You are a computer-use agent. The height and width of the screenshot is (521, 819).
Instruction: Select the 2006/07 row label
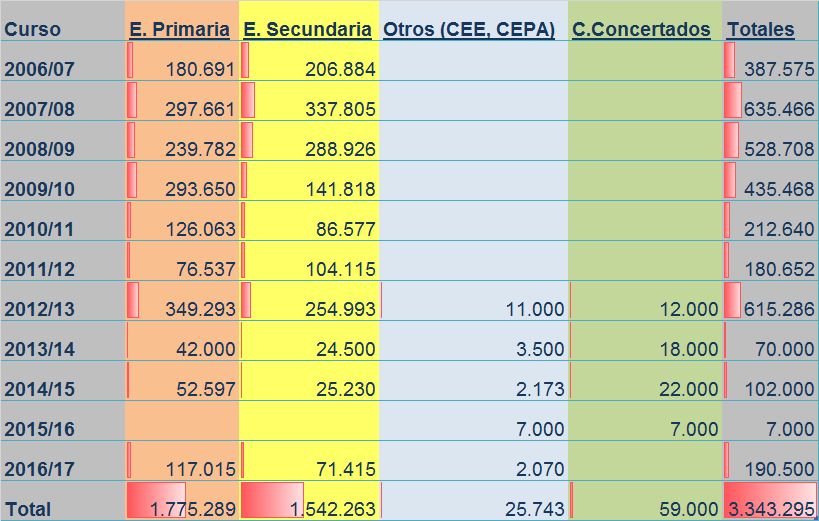(39, 69)
